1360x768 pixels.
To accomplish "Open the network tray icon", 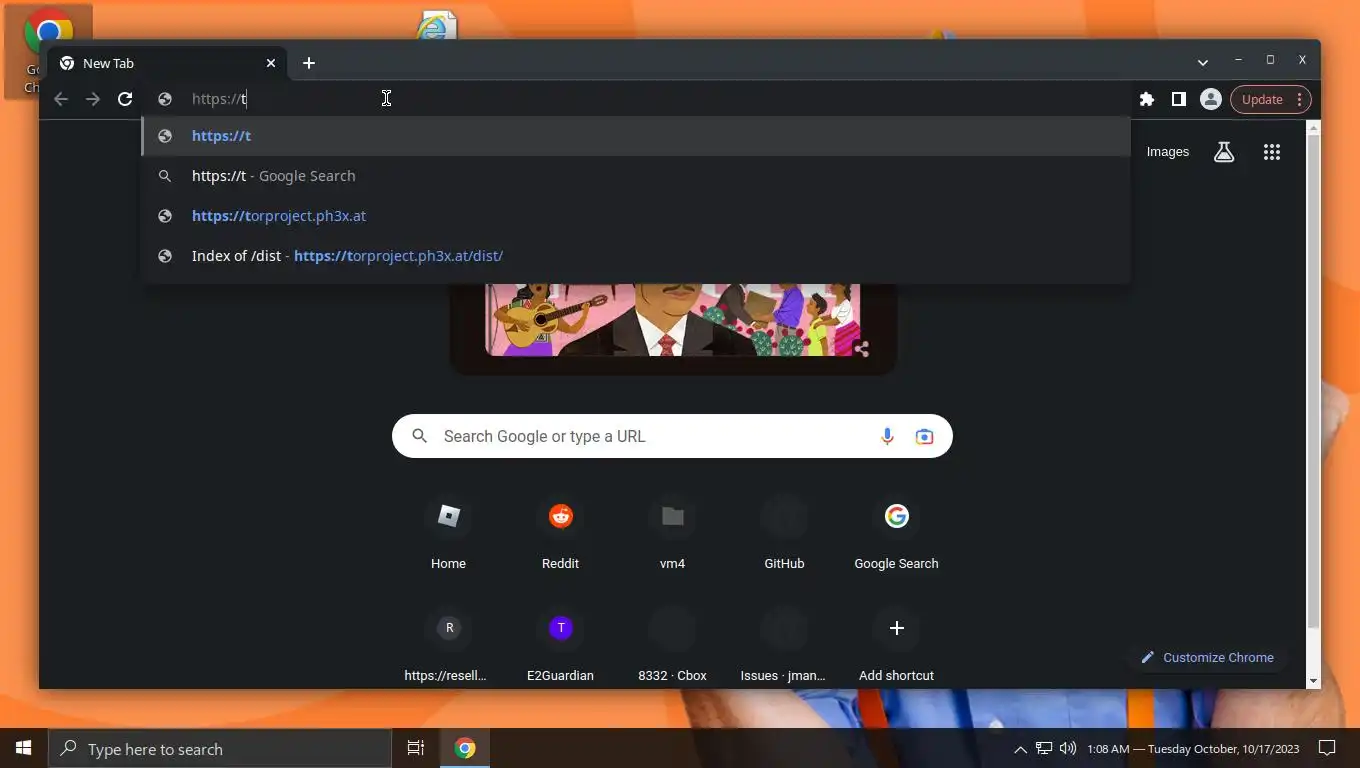I will [x=1044, y=748].
